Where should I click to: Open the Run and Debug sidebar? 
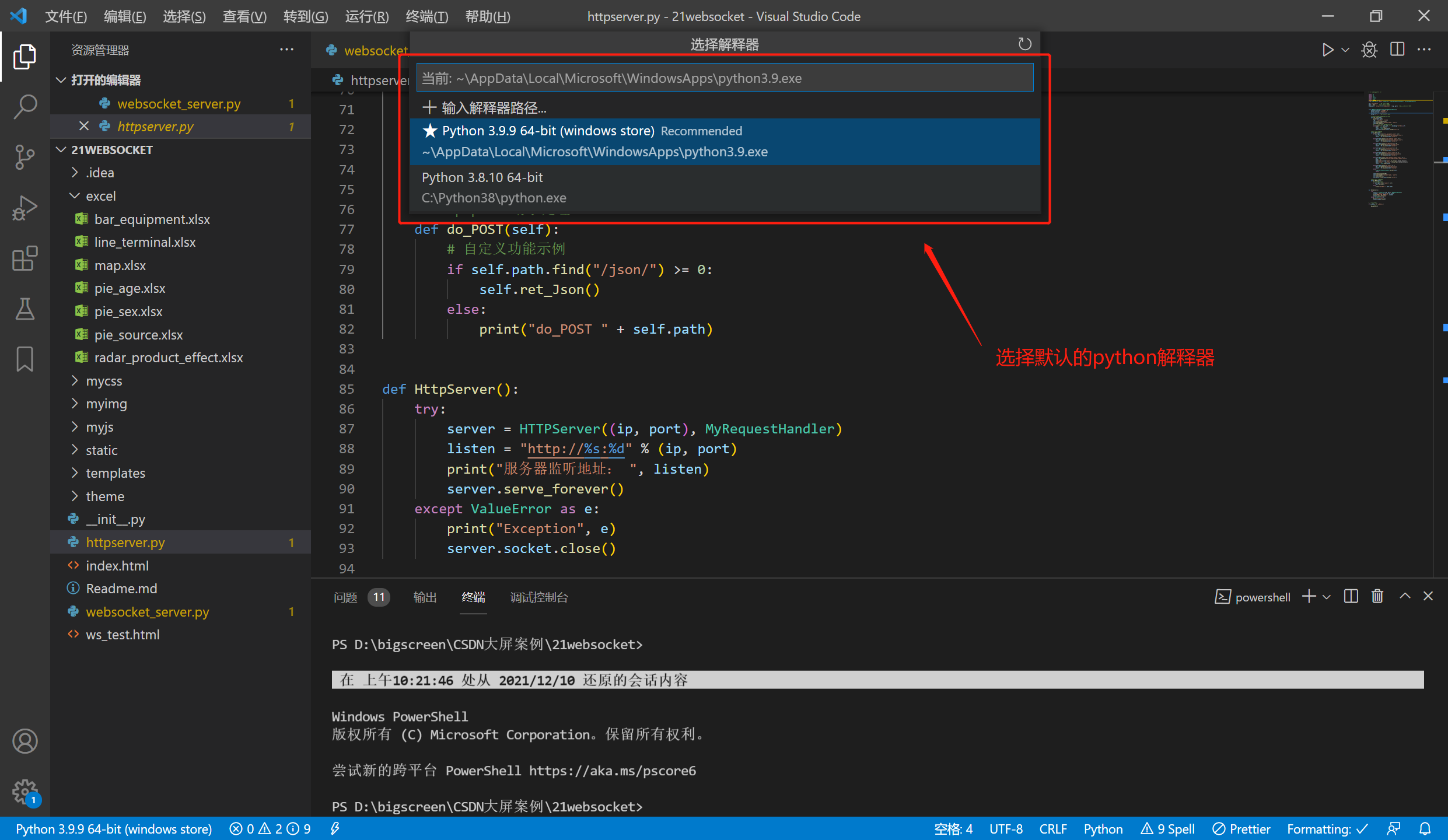(x=25, y=207)
